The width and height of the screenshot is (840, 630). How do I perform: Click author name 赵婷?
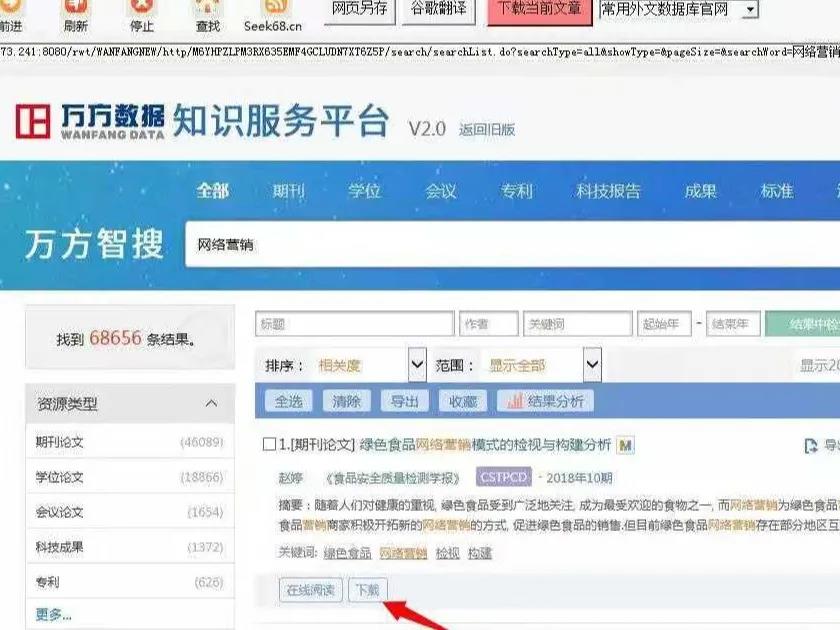point(290,478)
